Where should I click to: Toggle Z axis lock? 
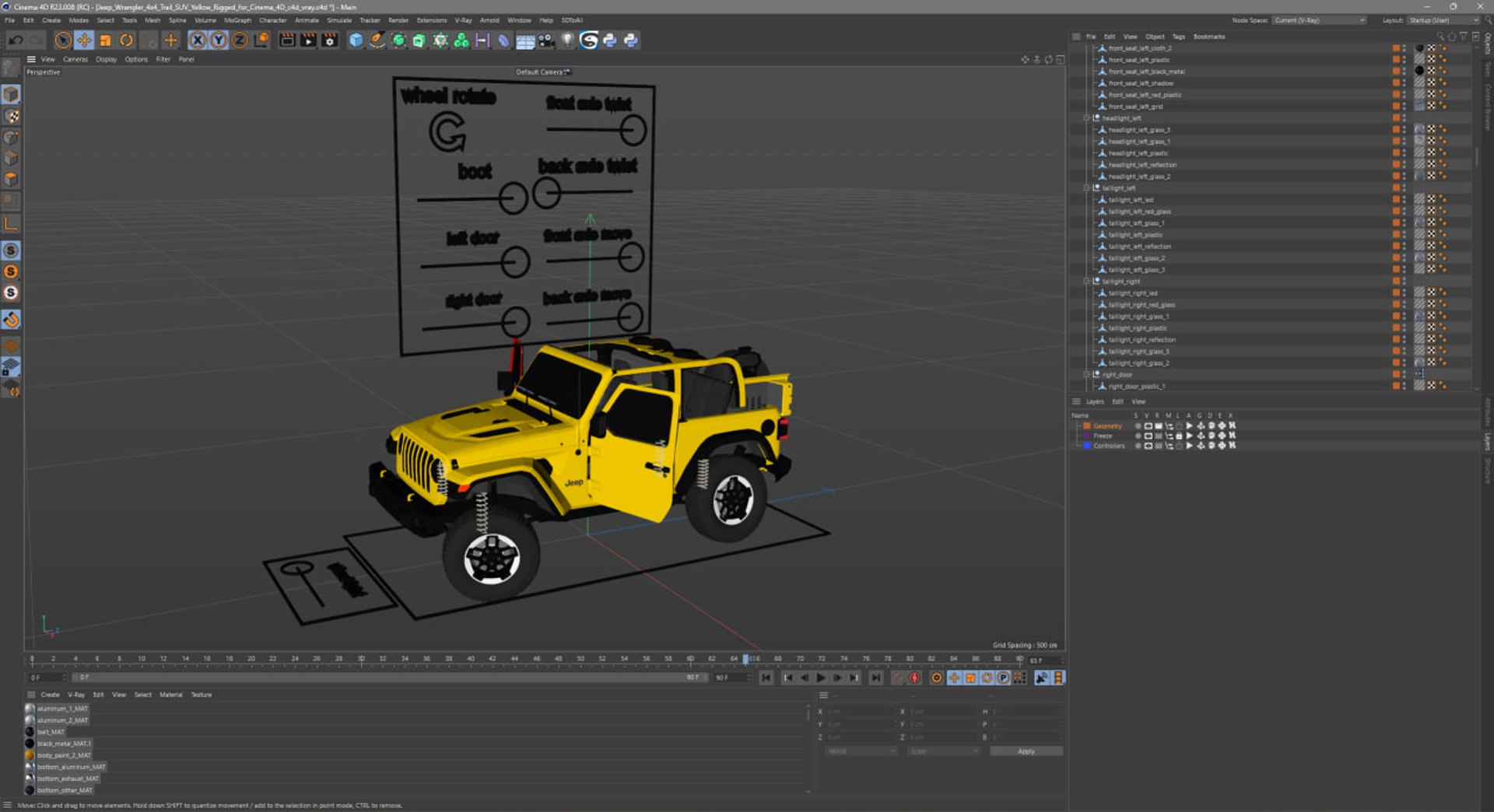point(240,40)
